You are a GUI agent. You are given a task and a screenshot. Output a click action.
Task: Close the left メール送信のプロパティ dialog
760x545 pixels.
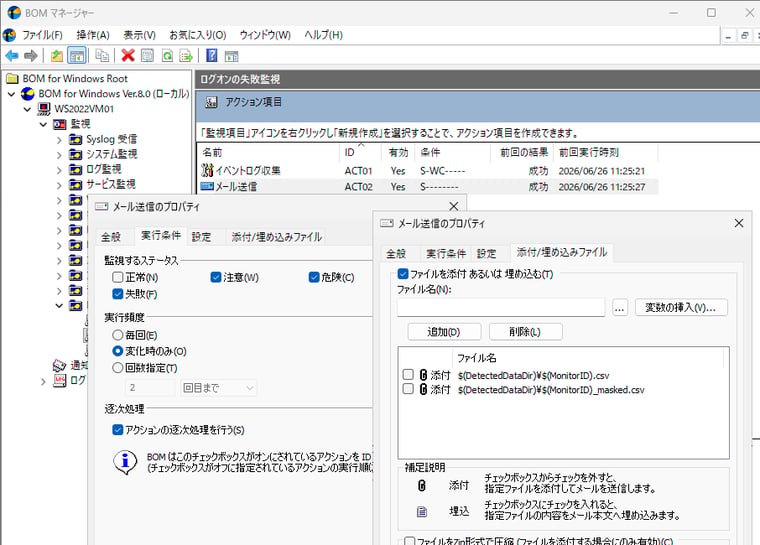pyautogui.click(x=454, y=207)
